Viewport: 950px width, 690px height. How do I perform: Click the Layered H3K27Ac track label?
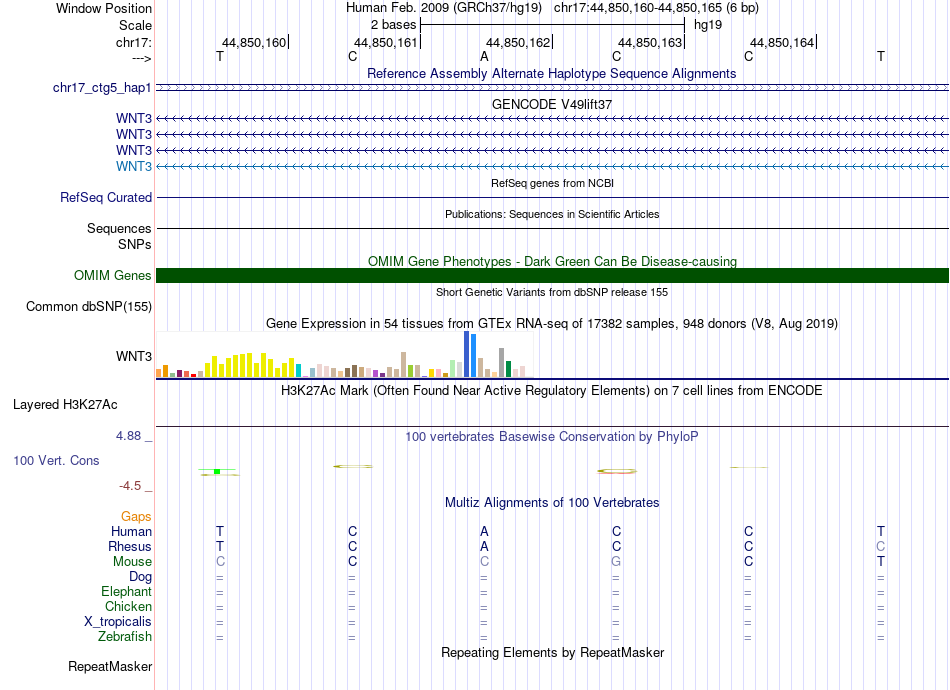tap(65, 405)
